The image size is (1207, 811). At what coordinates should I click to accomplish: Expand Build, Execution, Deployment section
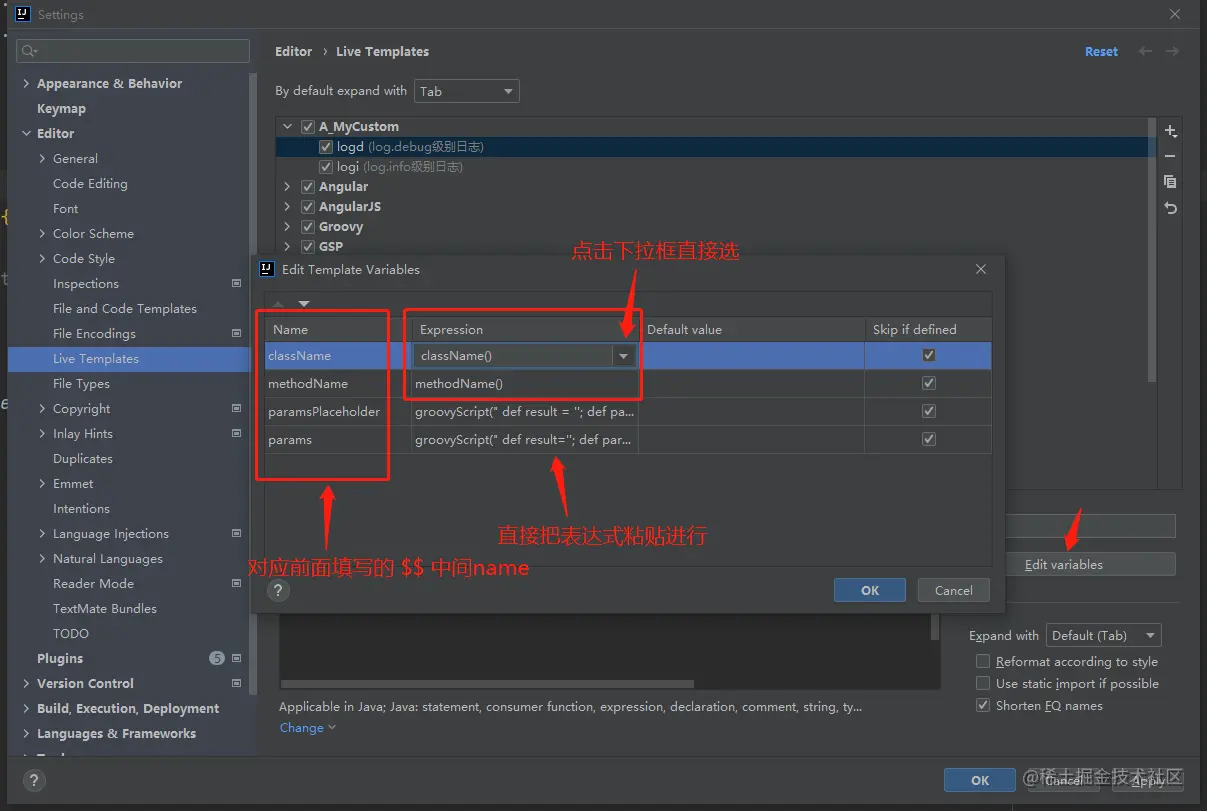coord(26,709)
